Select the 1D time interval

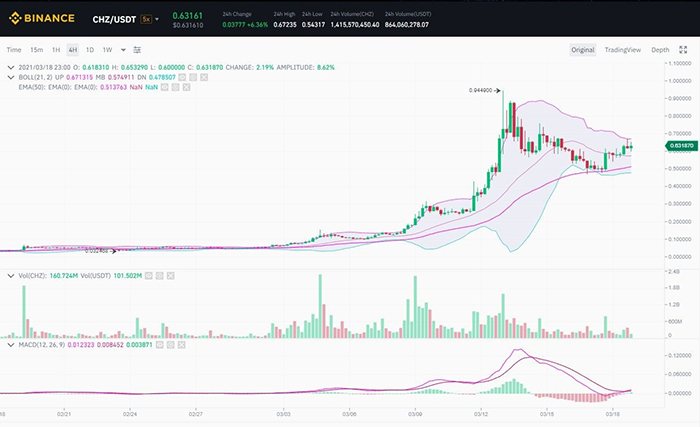click(89, 49)
